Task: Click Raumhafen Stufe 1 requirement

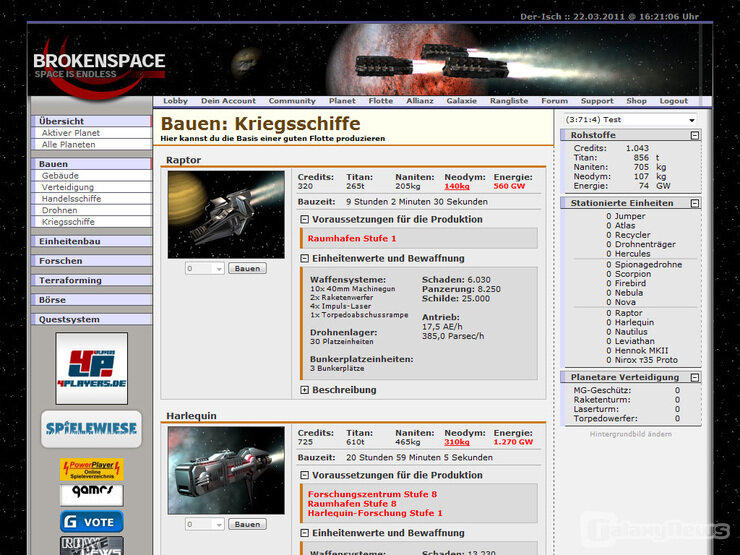Action: click(352, 239)
